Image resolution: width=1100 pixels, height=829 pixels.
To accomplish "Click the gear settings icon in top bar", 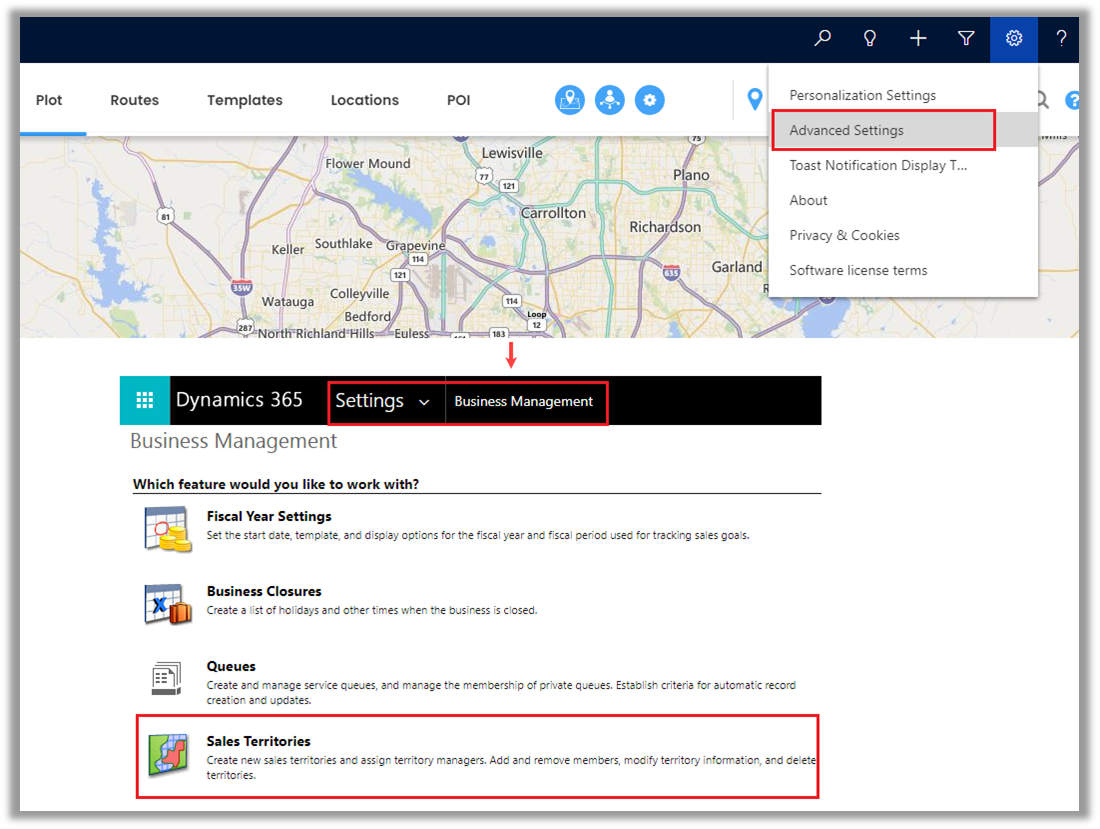I will pyautogui.click(x=1014, y=39).
